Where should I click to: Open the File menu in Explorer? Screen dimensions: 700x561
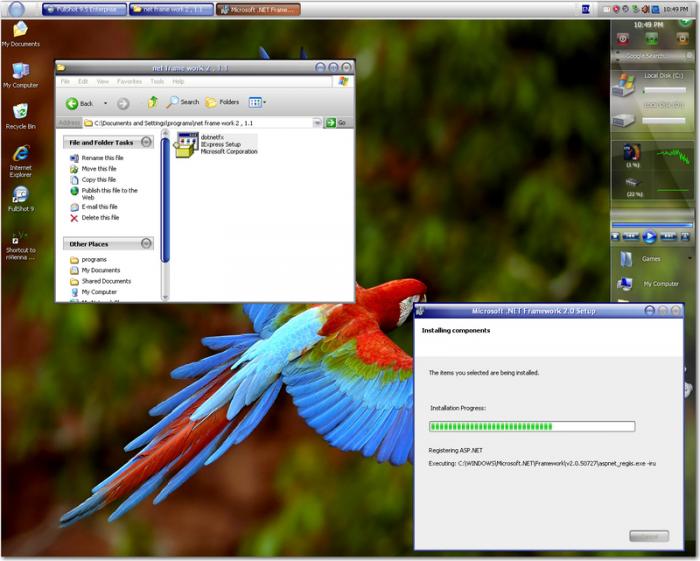point(65,82)
